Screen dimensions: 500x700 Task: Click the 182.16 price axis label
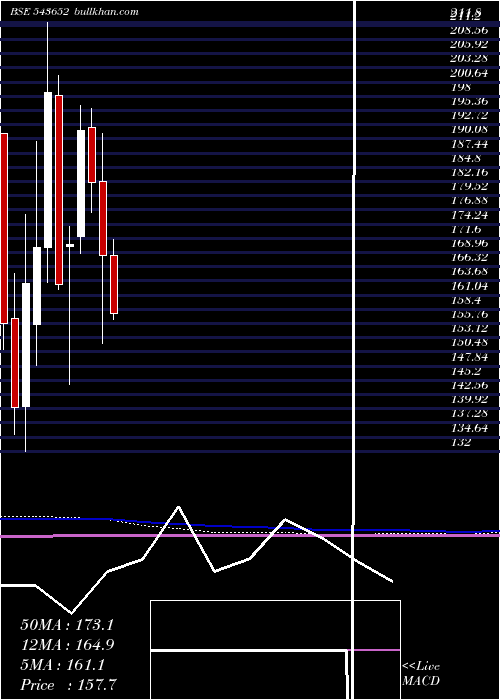pyautogui.click(x=469, y=172)
